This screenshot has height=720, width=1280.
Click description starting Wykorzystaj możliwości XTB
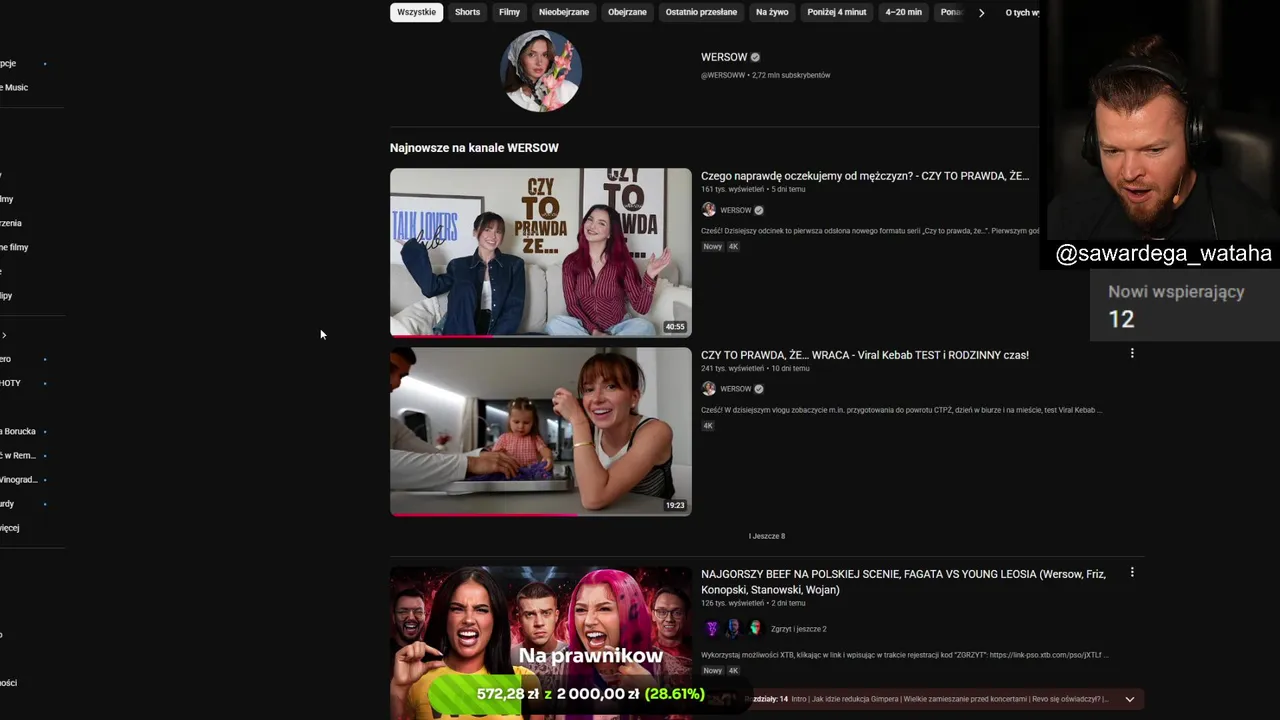coord(905,655)
